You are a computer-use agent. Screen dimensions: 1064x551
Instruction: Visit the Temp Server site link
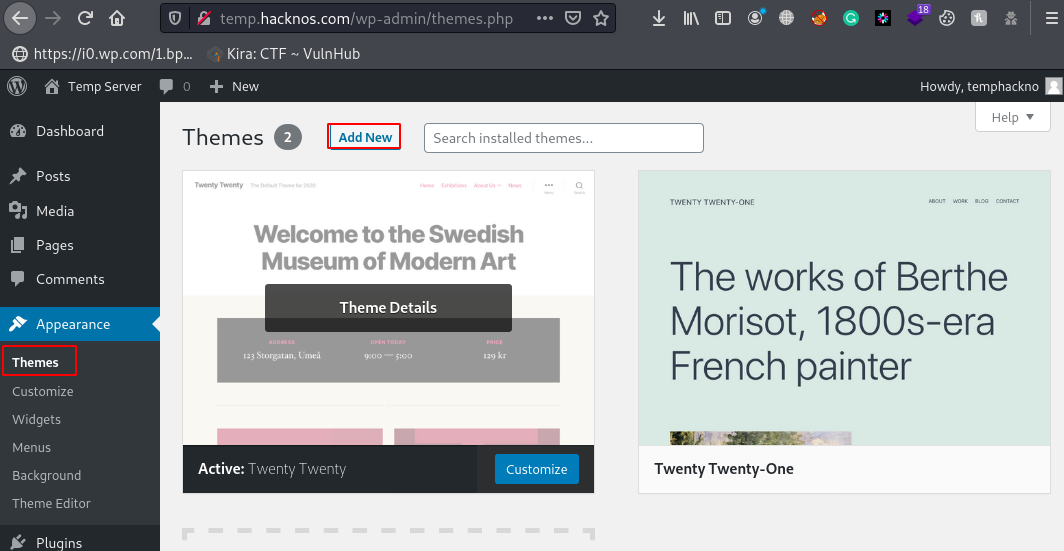pos(92,86)
